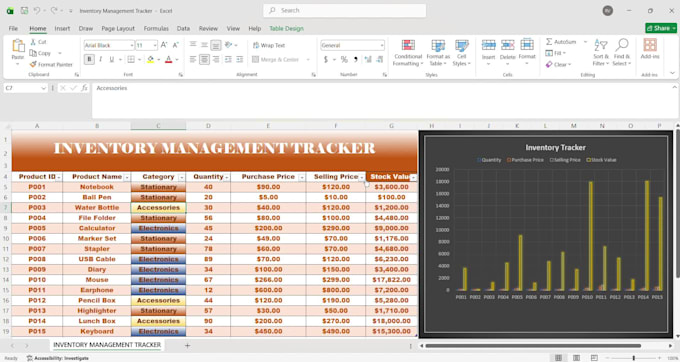Increase font size with the larger A icon
The height and width of the screenshot is (362, 680).
164,45
